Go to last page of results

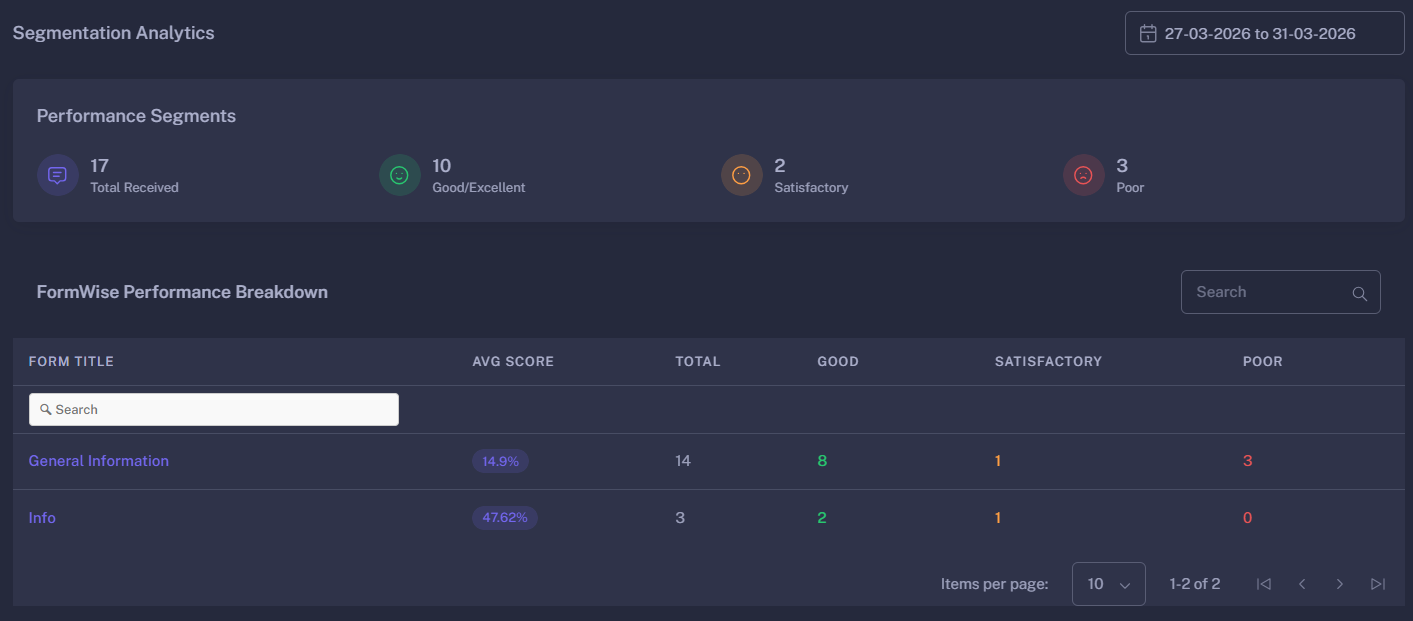(1378, 584)
